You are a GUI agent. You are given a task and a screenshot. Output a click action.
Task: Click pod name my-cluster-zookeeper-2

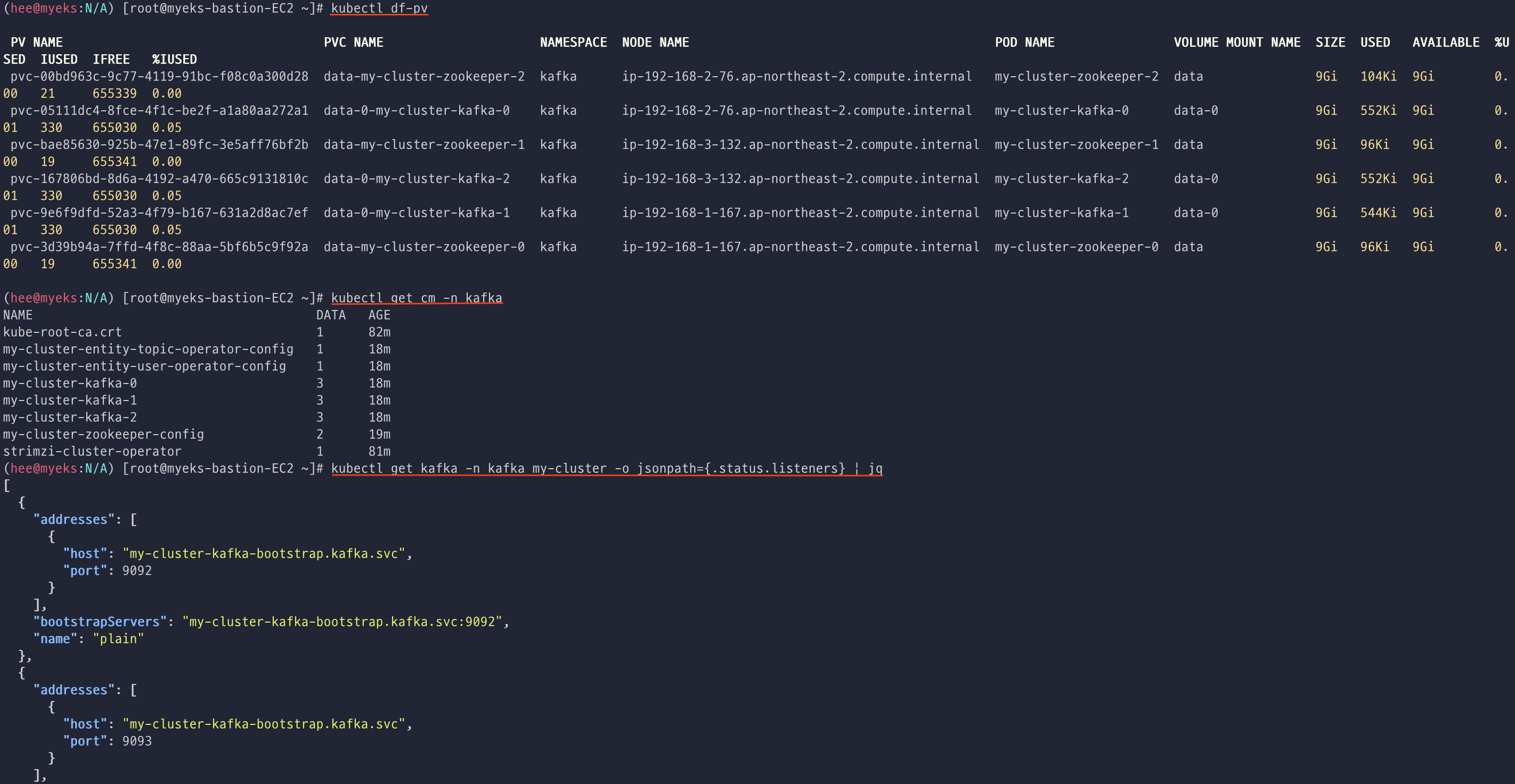(x=1076, y=77)
